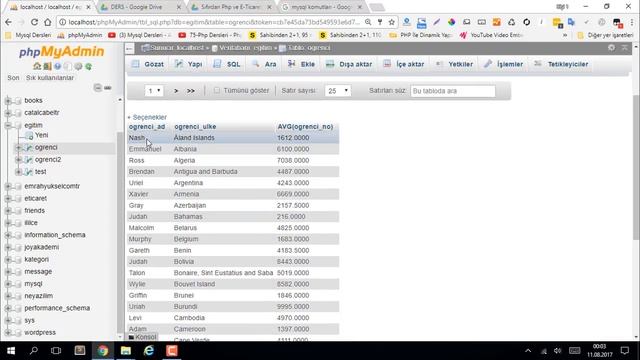Collapse all navigation tree items icon

click(x=98, y=87)
